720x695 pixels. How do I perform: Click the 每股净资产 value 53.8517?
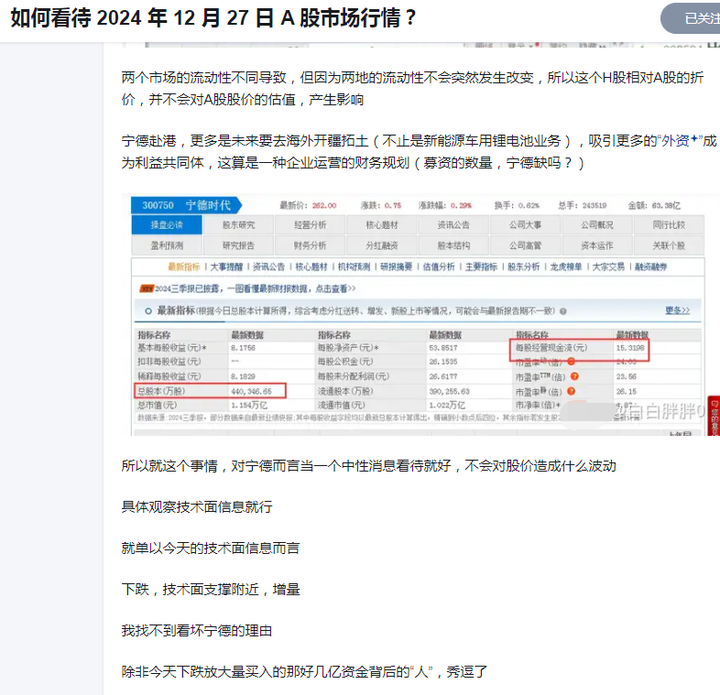click(443, 348)
